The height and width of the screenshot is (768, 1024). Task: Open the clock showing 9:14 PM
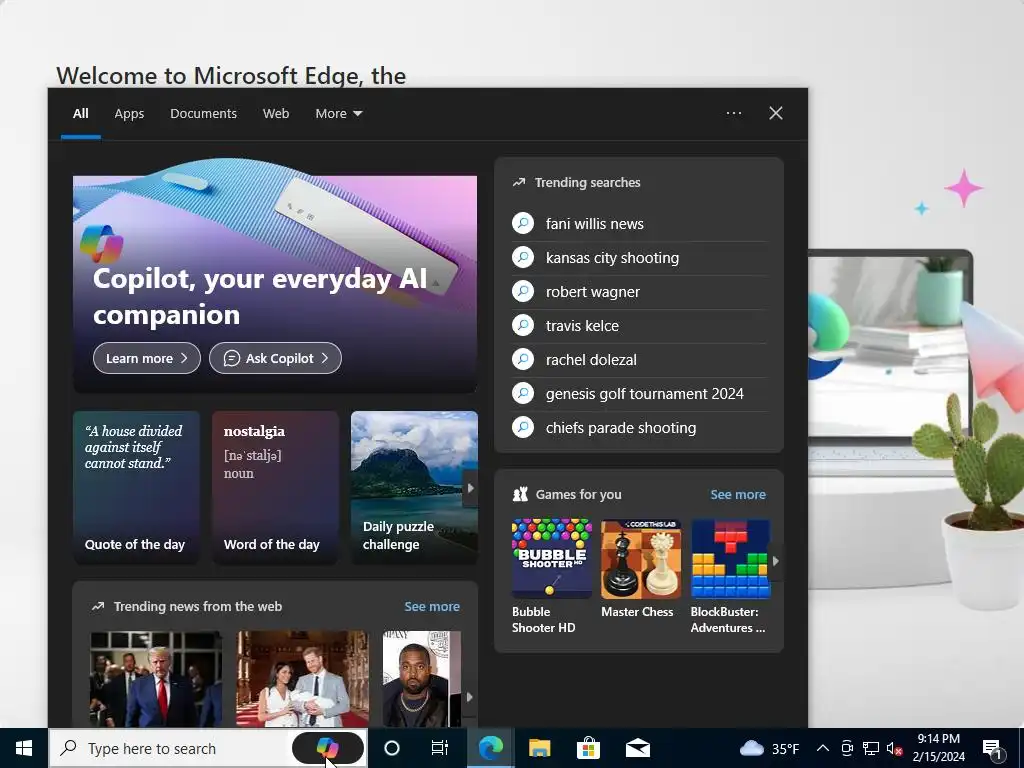click(x=938, y=748)
